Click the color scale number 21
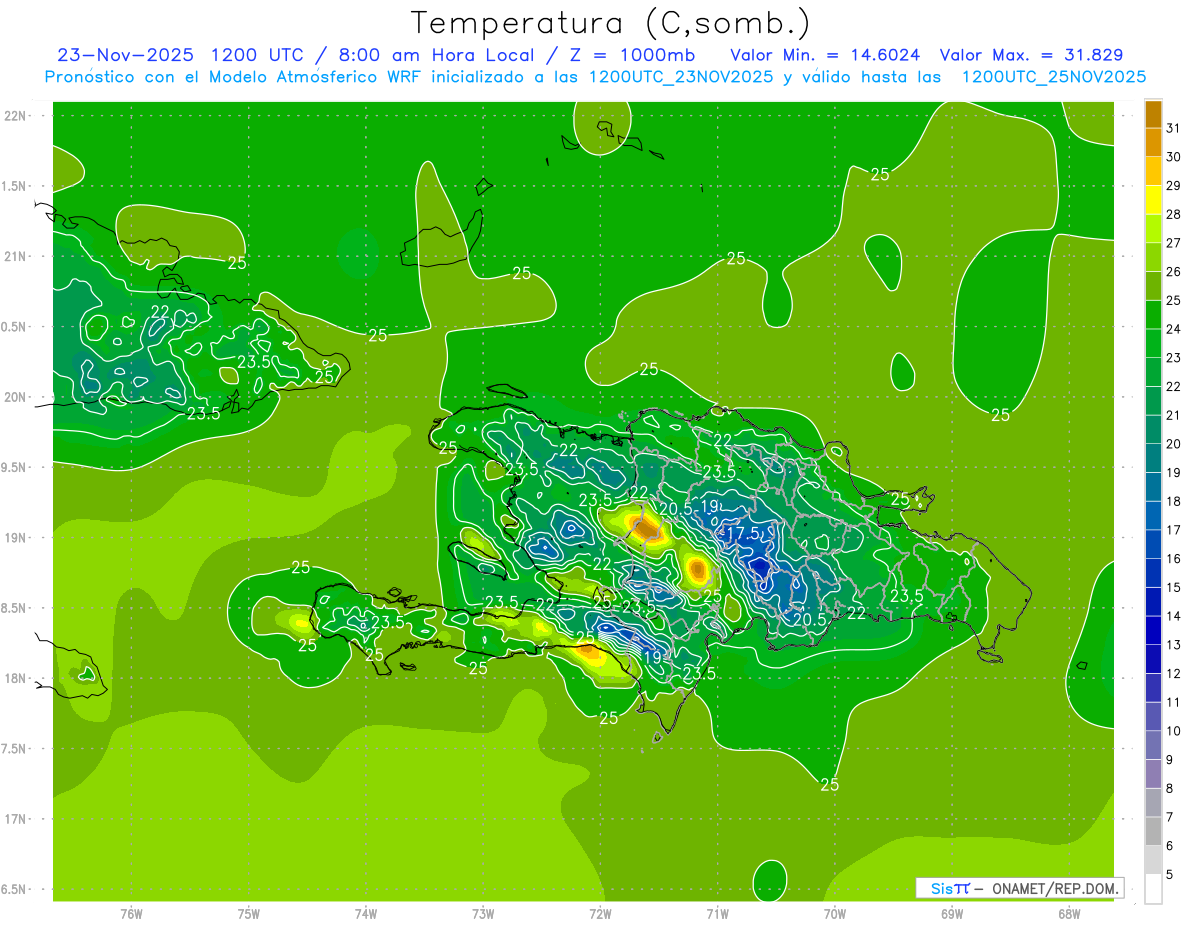The image size is (1200, 927). click(x=1174, y=415)
